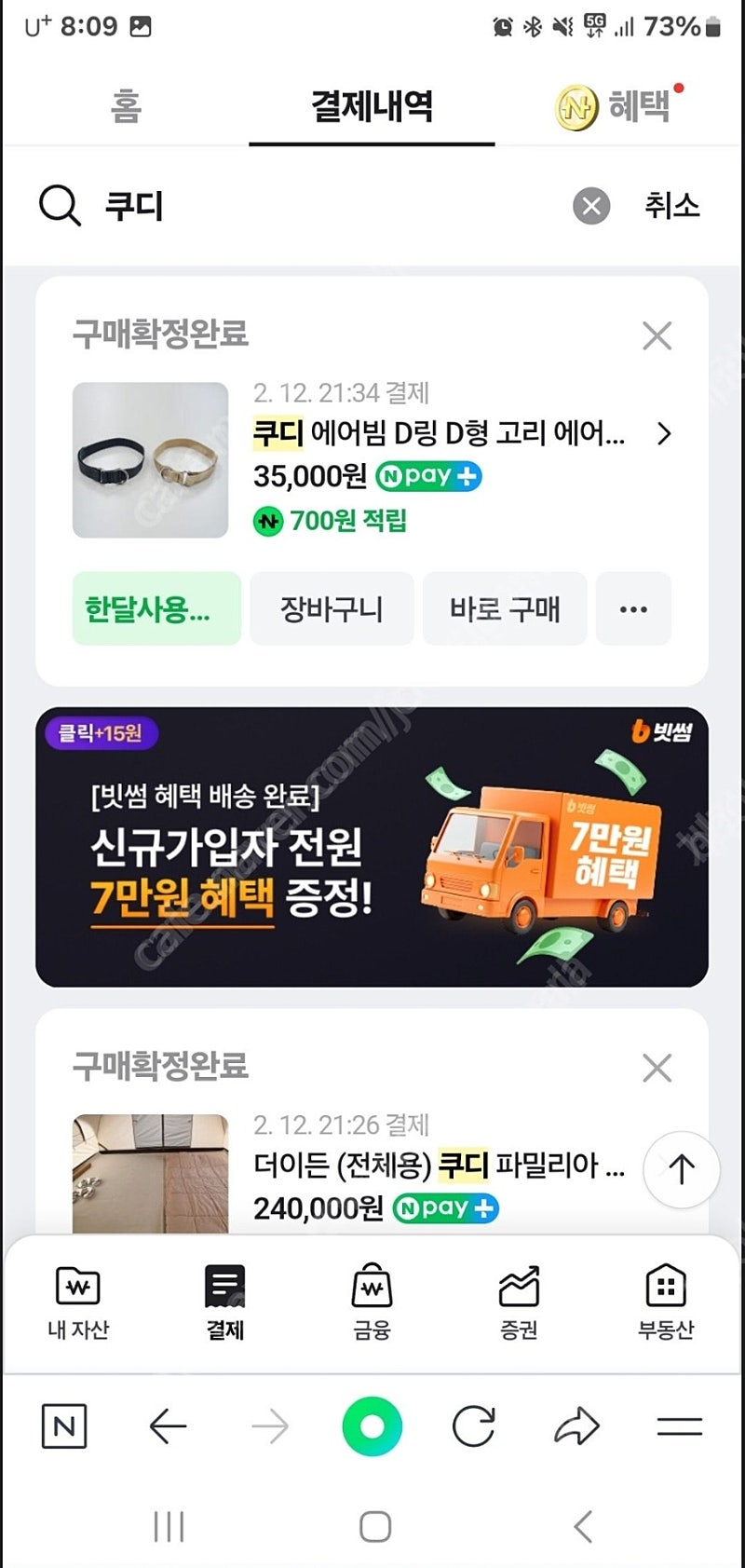Clear the search text with the X icon
This screenshot has width=745, height=1568.
click(x=591, y=206)
